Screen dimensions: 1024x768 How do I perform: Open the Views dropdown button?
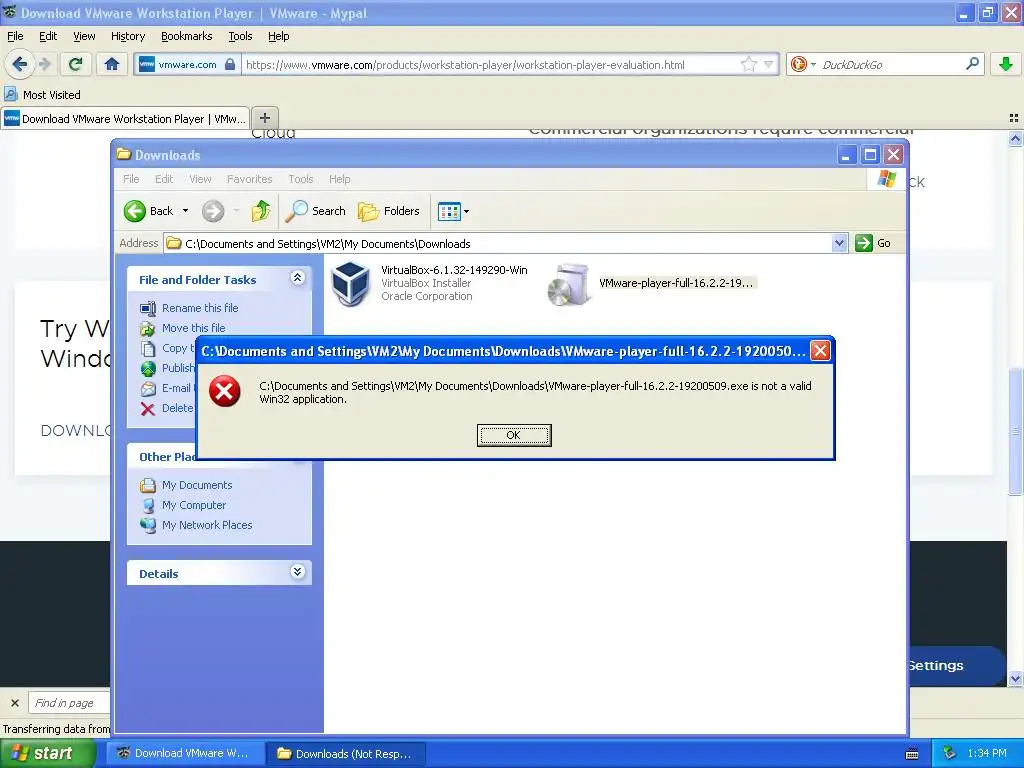[x=453, y=211]
